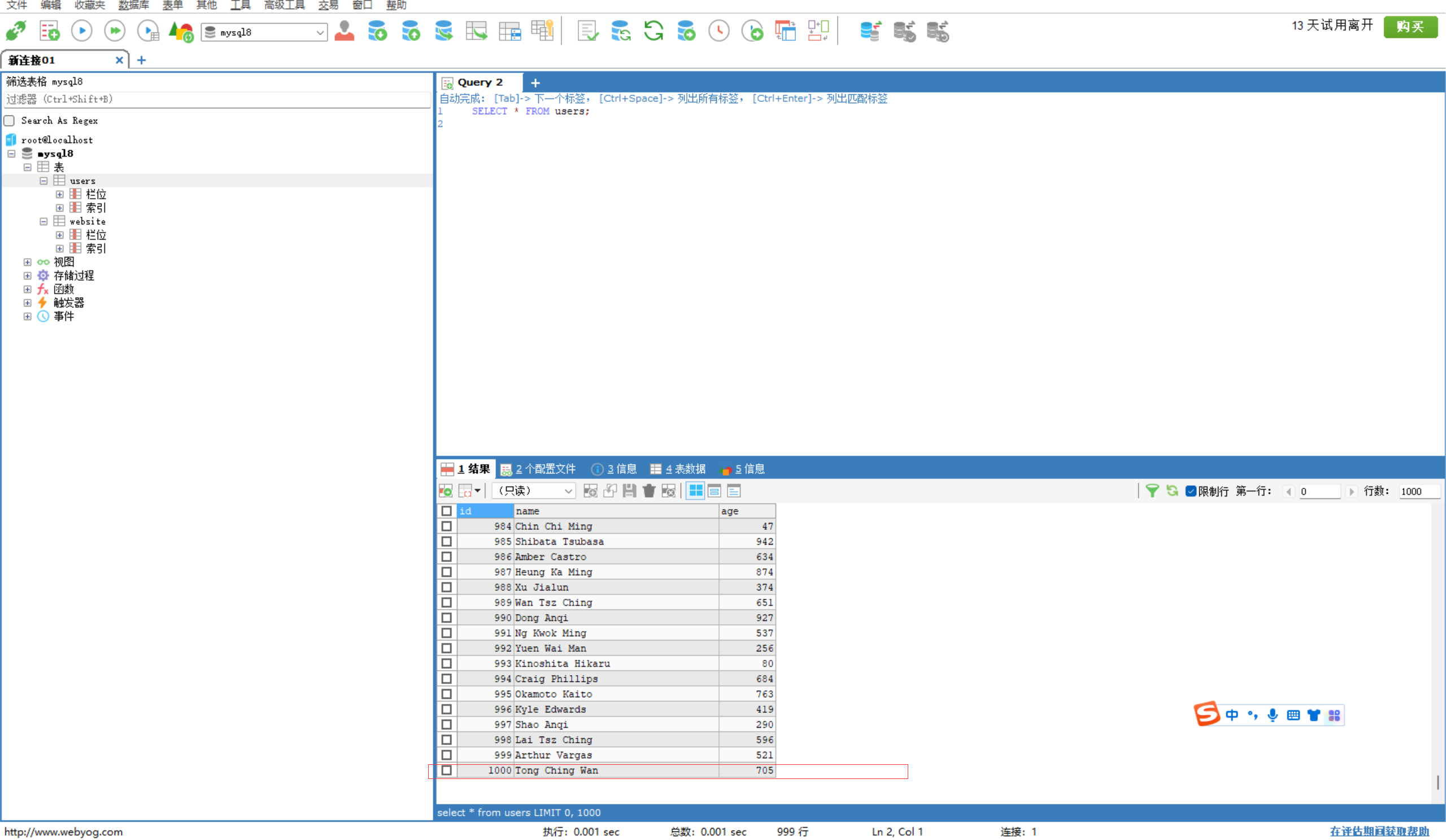Open the User Manager person icon
The image size is (1446, 840).
tap(345, 31)
